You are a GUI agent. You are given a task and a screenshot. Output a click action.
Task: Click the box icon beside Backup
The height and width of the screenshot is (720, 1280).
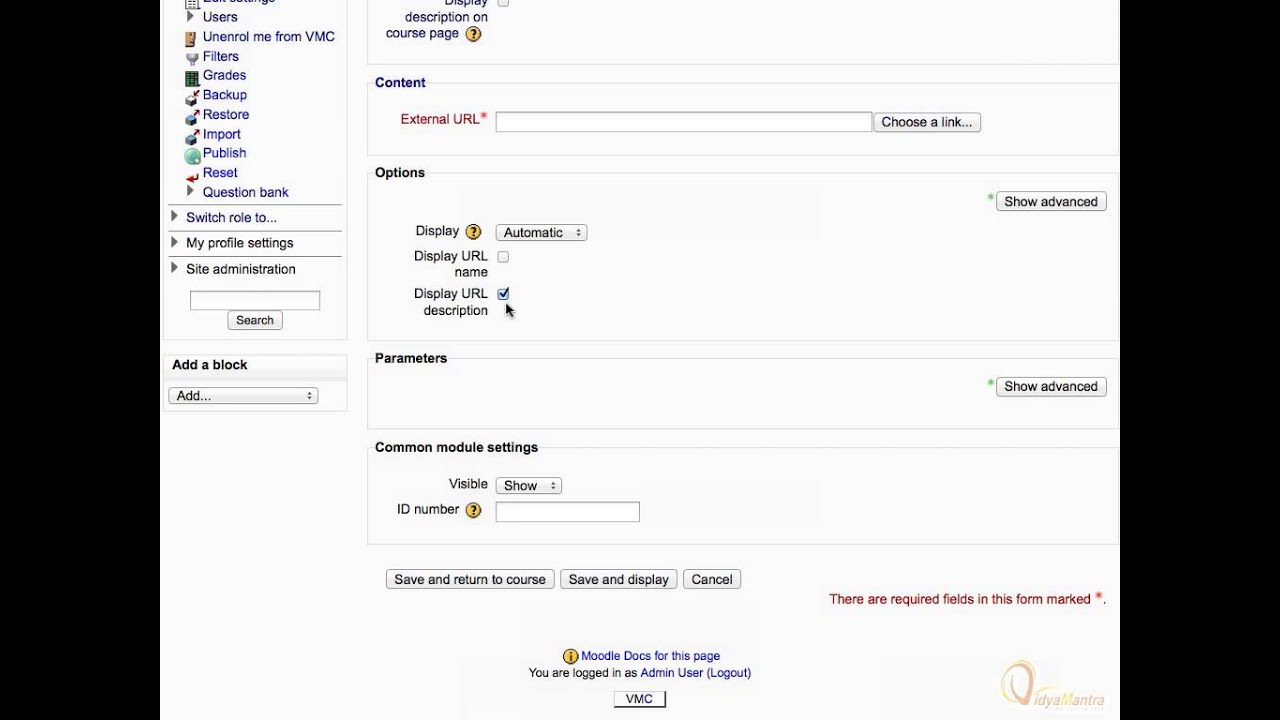(x=192, y=97)
